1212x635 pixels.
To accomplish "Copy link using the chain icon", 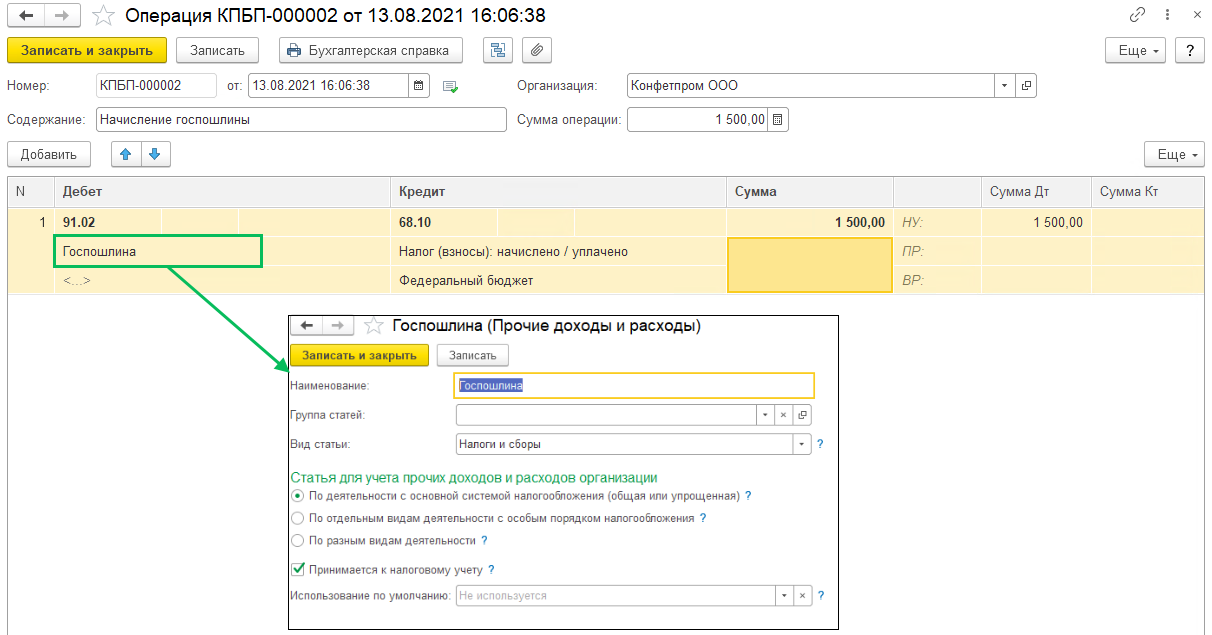I will tap(1137, 16).
